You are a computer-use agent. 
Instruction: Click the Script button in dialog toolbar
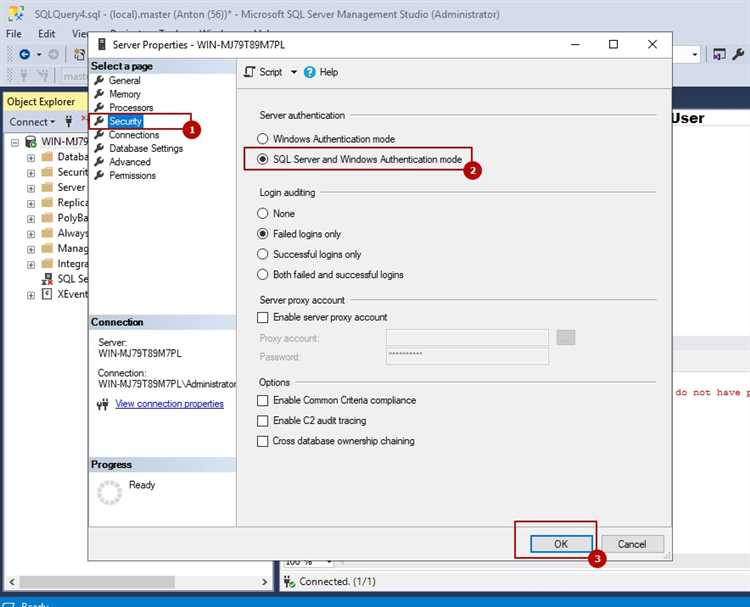click(x=263, y=72)
